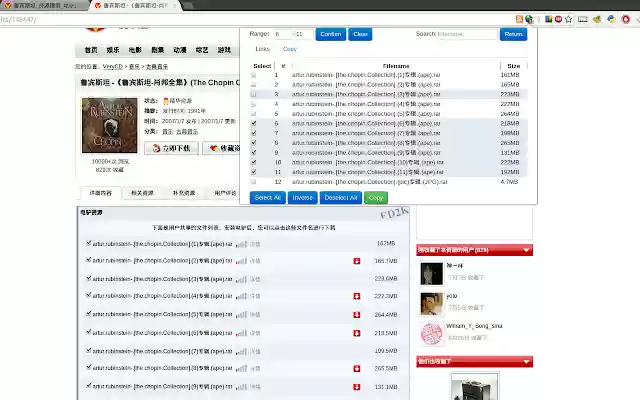
Task: Click signal bars icon beside Collection (5) file
Action: click(242, 315)
